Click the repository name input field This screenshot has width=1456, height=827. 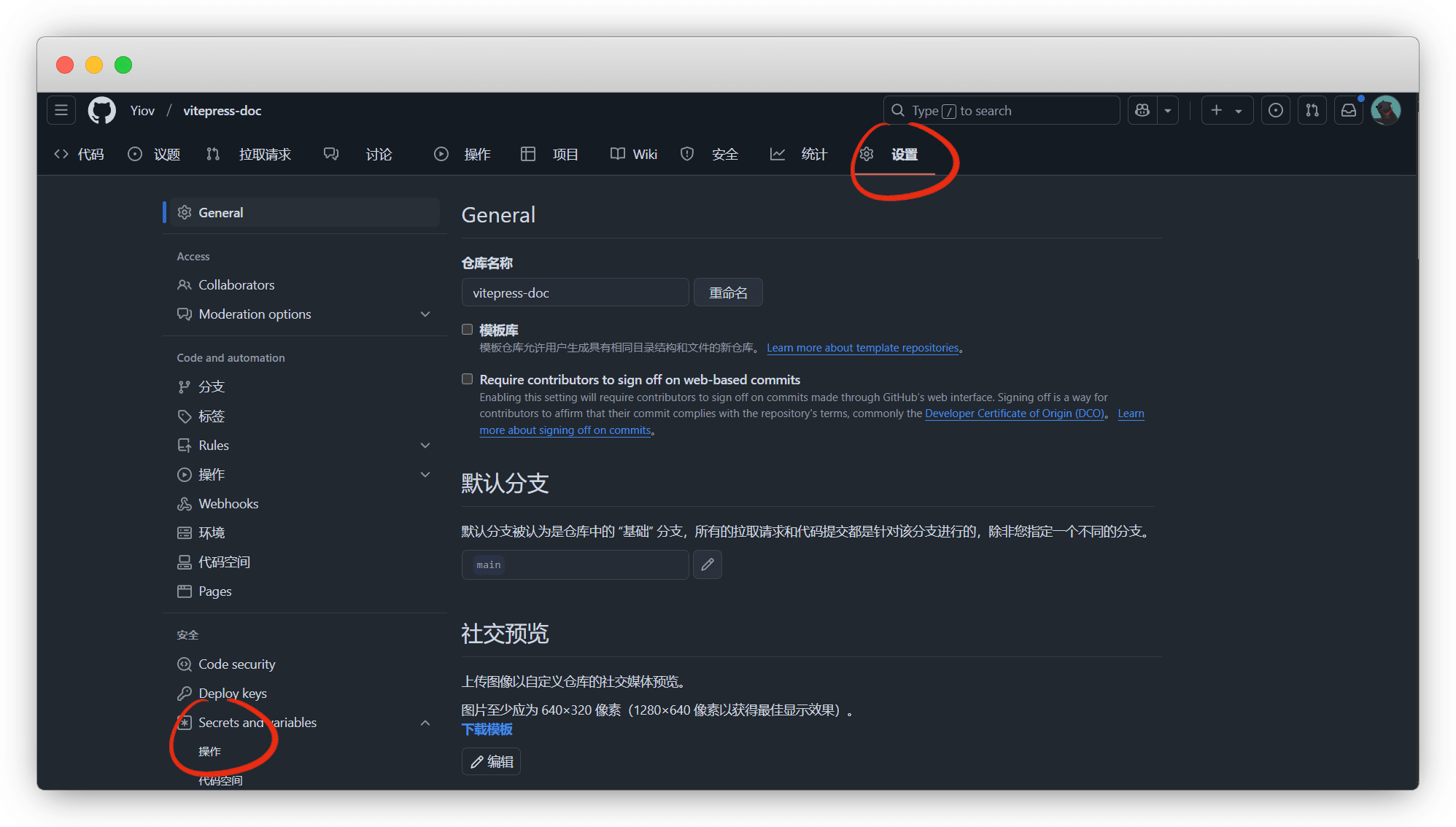[575, 292]
